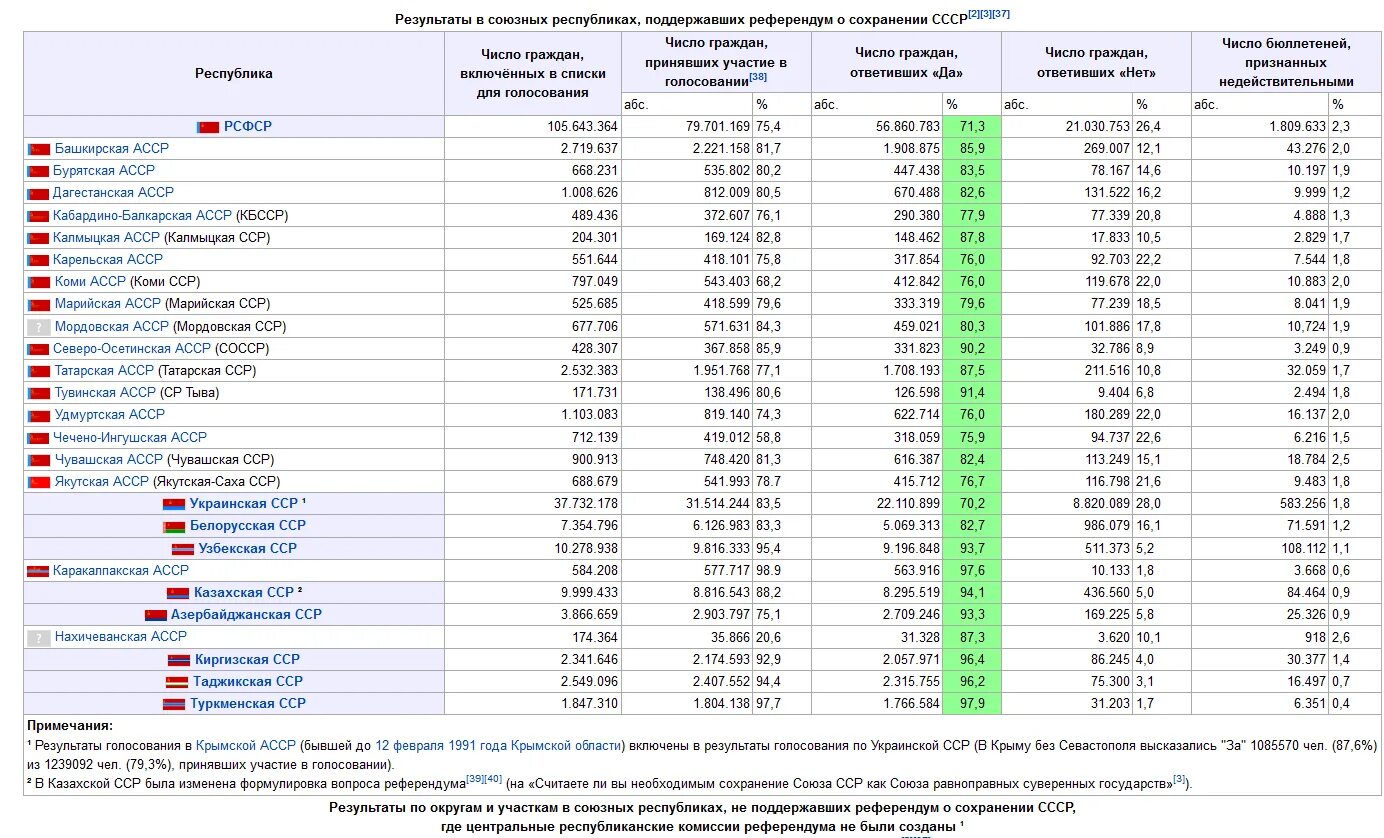Open the Чечено-Ингушская АССР link
This screenshot has width=1384, height=838.
(x=130, y=437)
